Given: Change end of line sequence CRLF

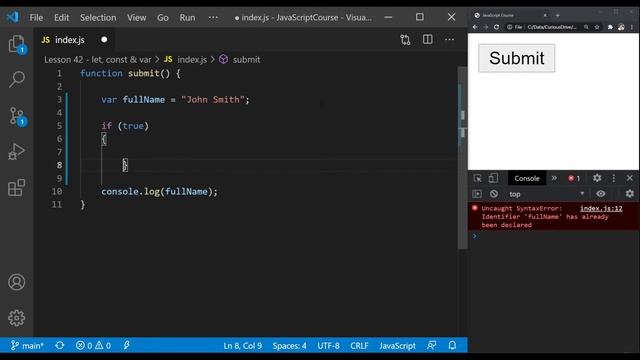Looking at the screenshot, I should [x=359, y=346].
